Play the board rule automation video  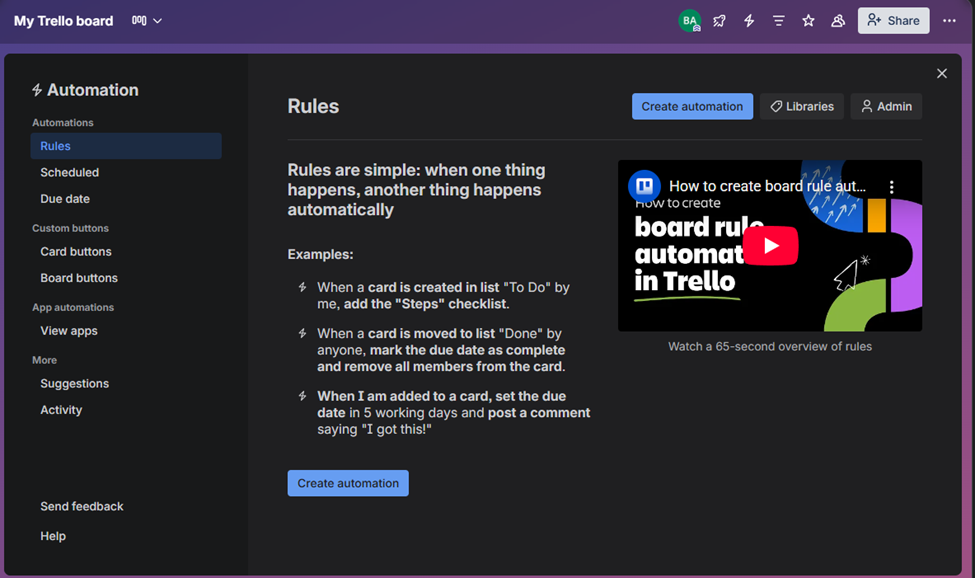click(770, 245)
